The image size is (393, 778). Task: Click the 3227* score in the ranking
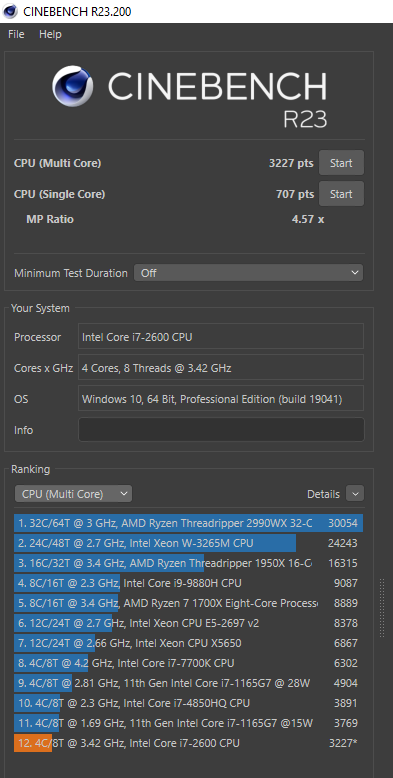click(343, 743)
